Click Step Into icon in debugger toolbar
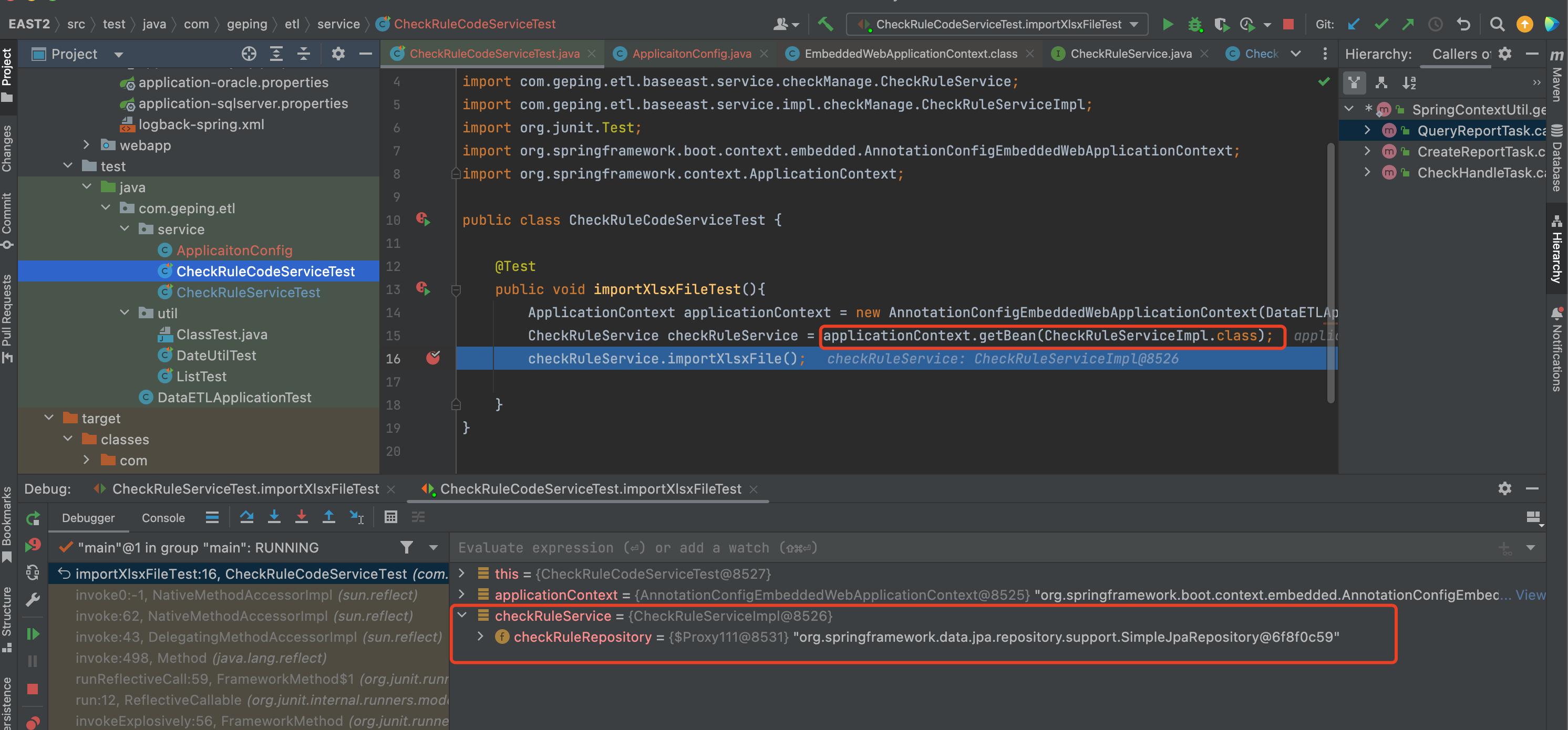This screenshot has width=1568, height=730. [274, 517]
